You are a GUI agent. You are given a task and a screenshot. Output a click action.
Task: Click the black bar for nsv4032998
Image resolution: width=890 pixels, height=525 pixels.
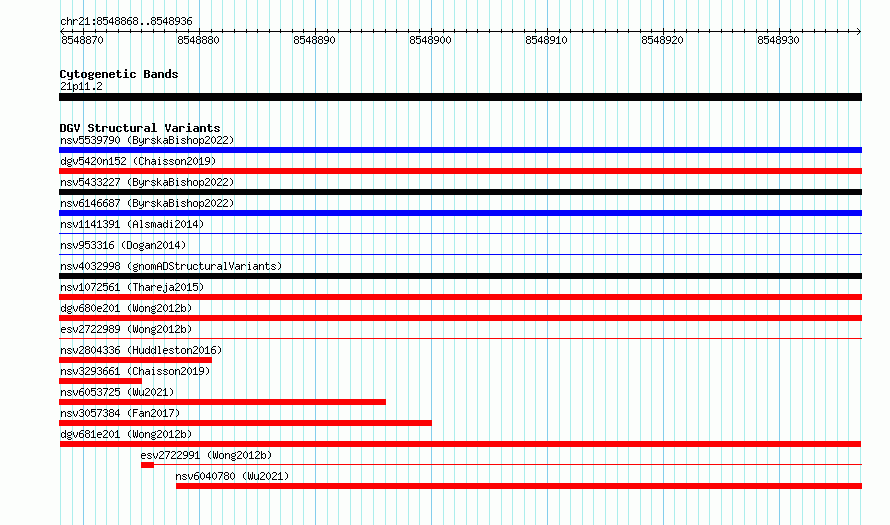460,276
